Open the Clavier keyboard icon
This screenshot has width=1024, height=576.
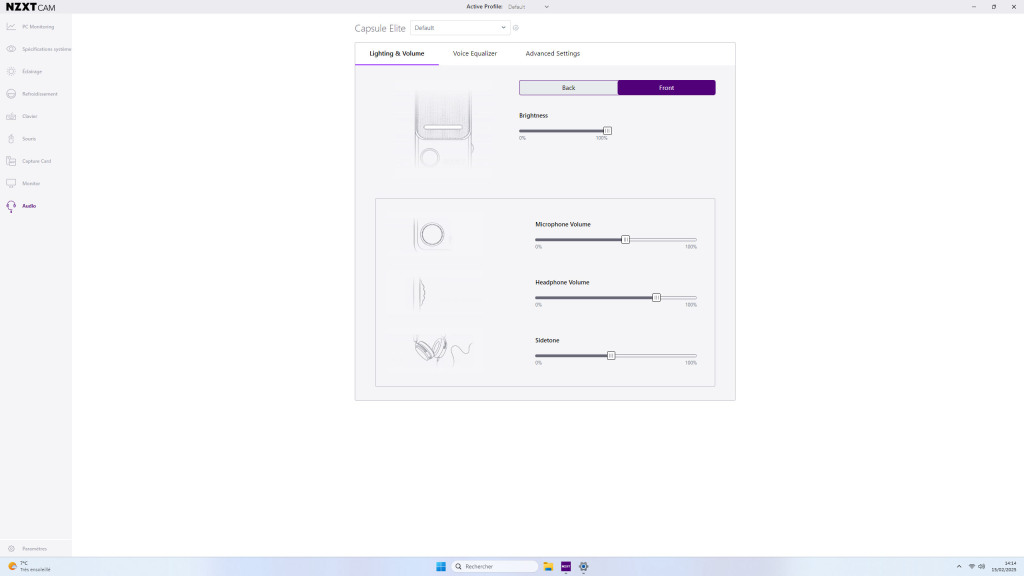11,116
